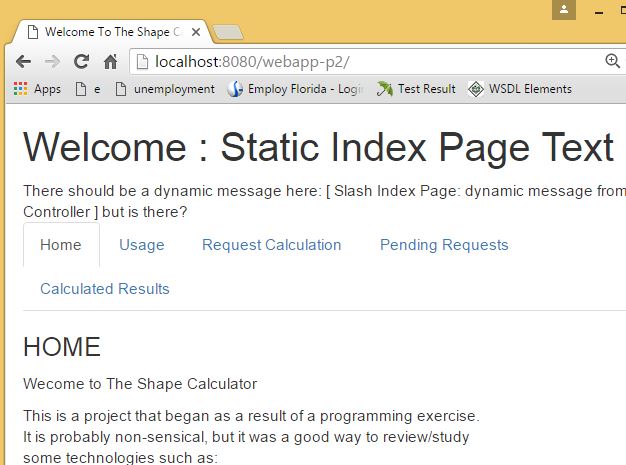Image resolution: width=626 pixels, height=465 pixels.
Task: Open the bookmark labeled 'e'
Action: (x=89, y=89)
